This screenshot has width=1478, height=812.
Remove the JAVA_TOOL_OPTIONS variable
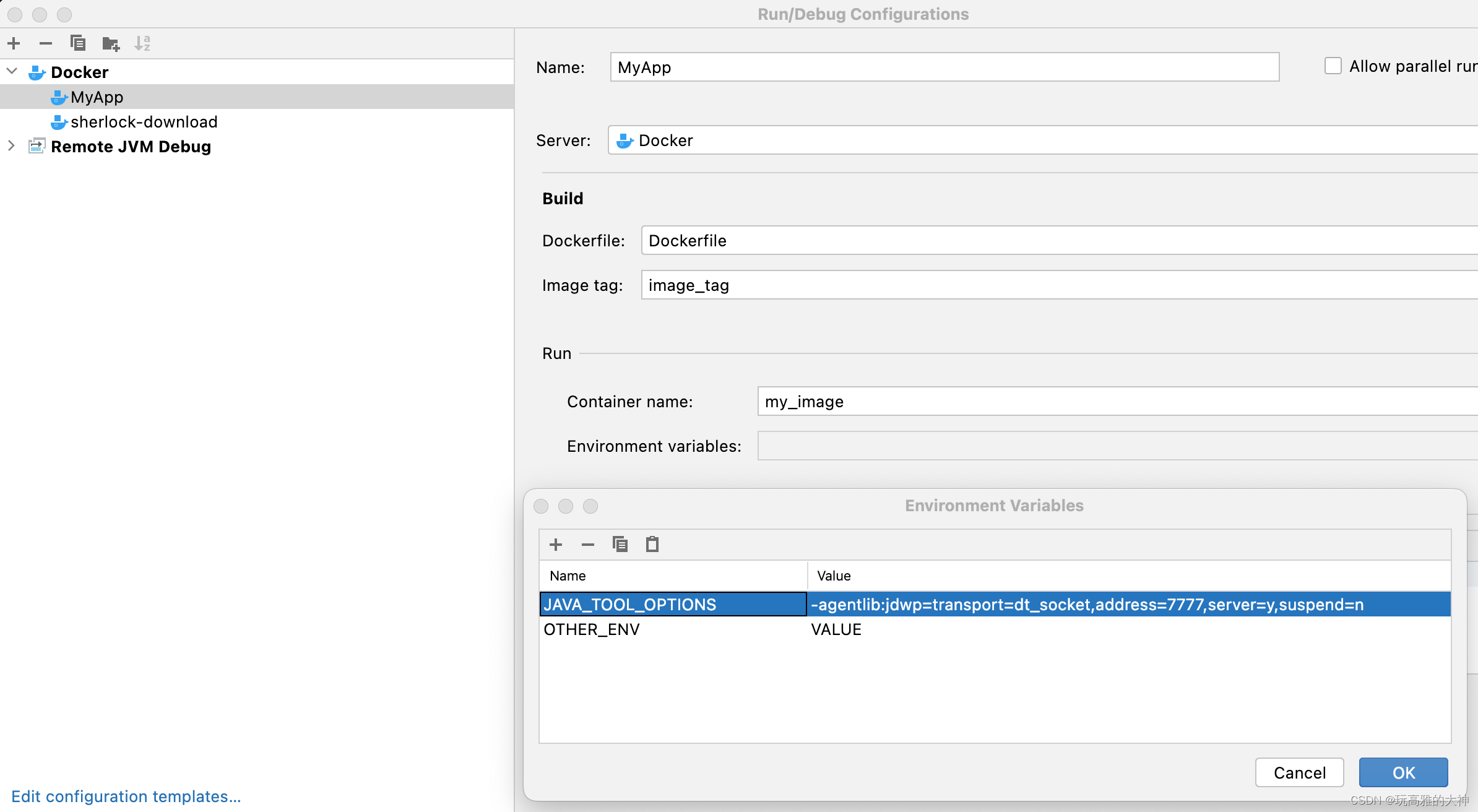click(x=587, y=544)
